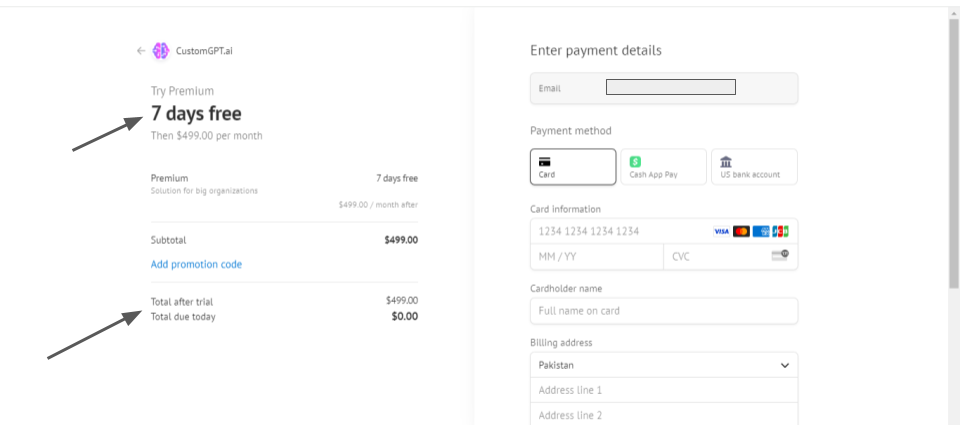Screen dimensions: 960x425
Task: Click the Cash App Pay dollar icon
Action: tap(635, 161)
